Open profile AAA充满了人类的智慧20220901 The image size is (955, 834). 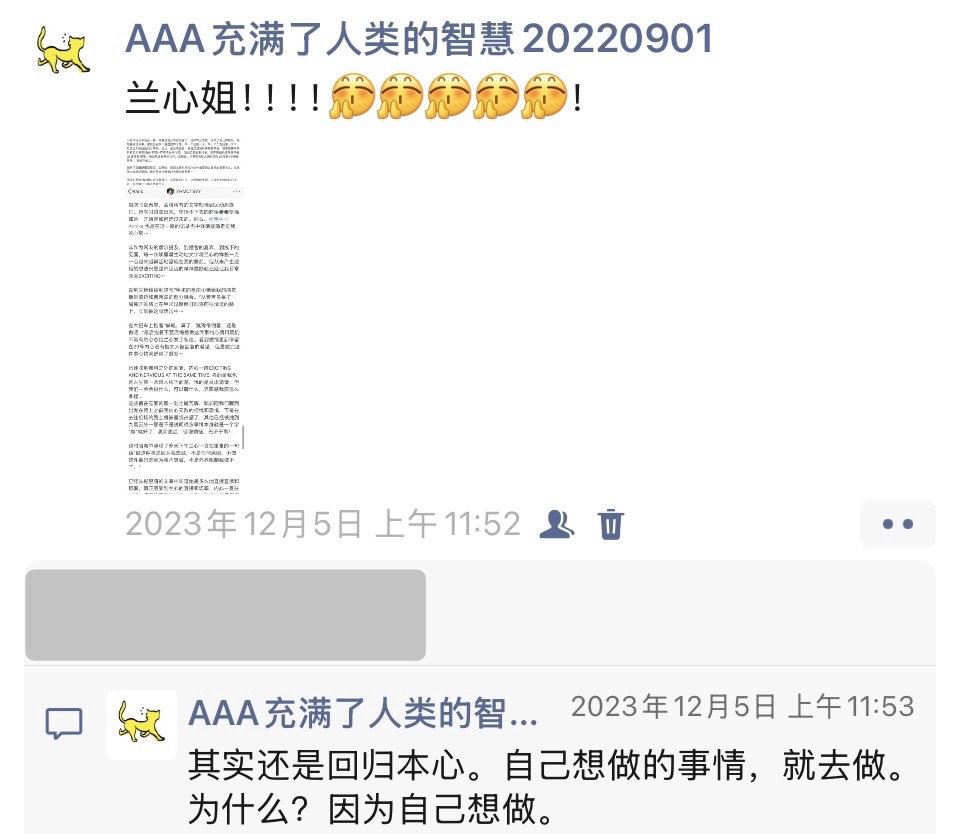coord(419,39)
